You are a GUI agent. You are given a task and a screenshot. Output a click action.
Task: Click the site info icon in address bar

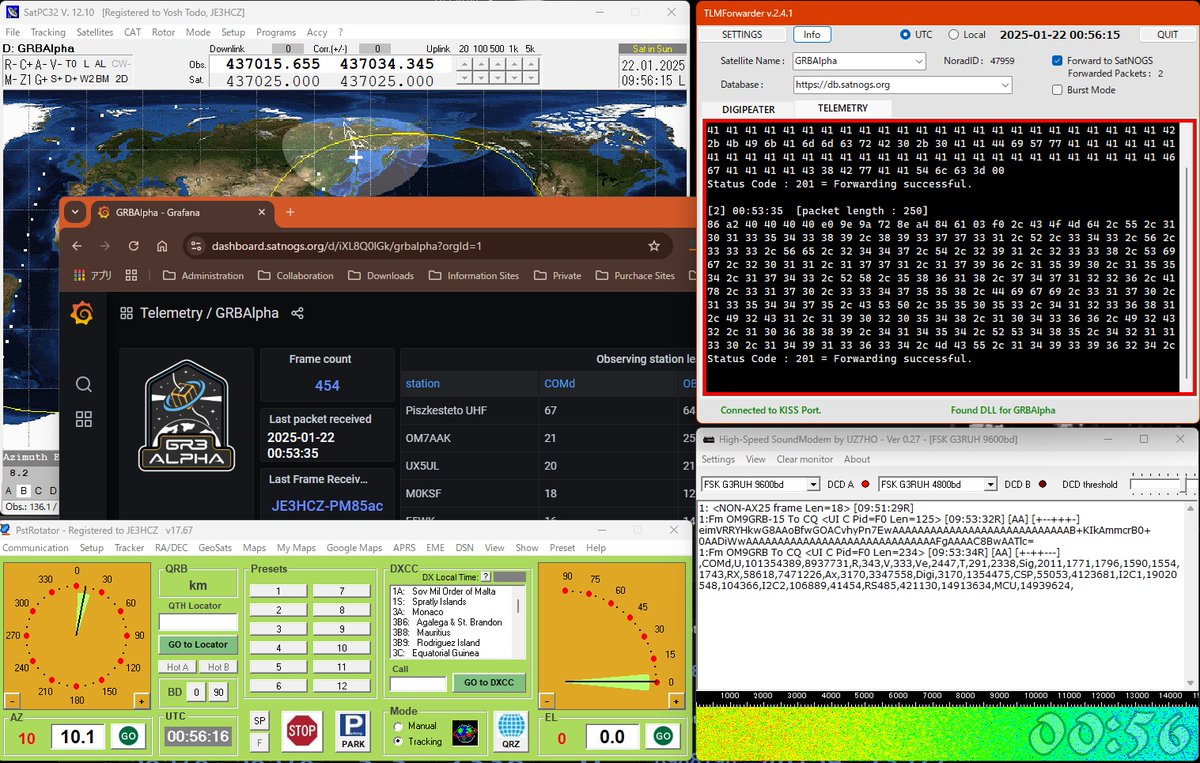(197, 246)
